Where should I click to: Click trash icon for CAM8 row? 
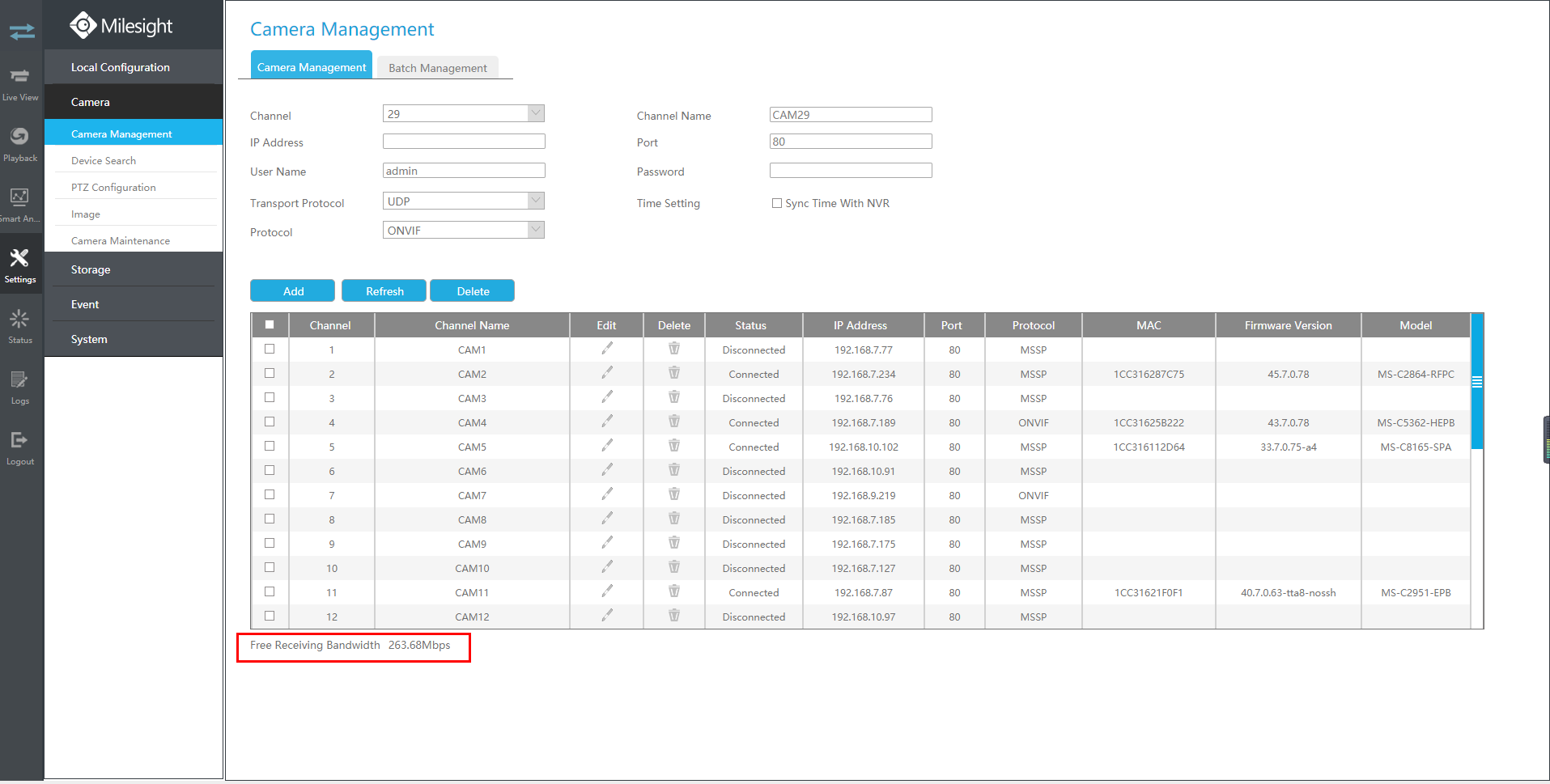tap(674, 519)
